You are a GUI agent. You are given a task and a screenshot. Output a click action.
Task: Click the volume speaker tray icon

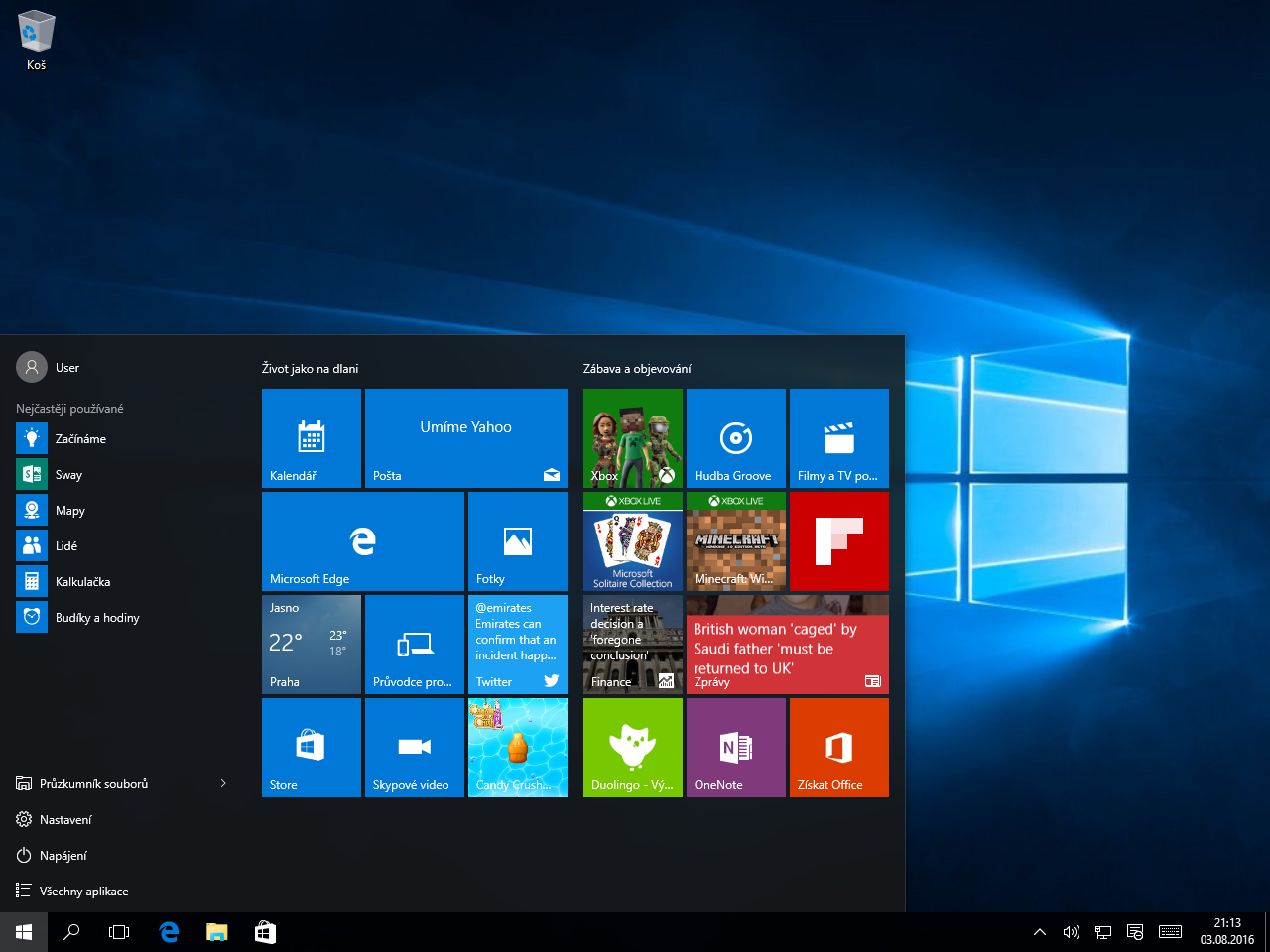click(x=1072, y=932)
